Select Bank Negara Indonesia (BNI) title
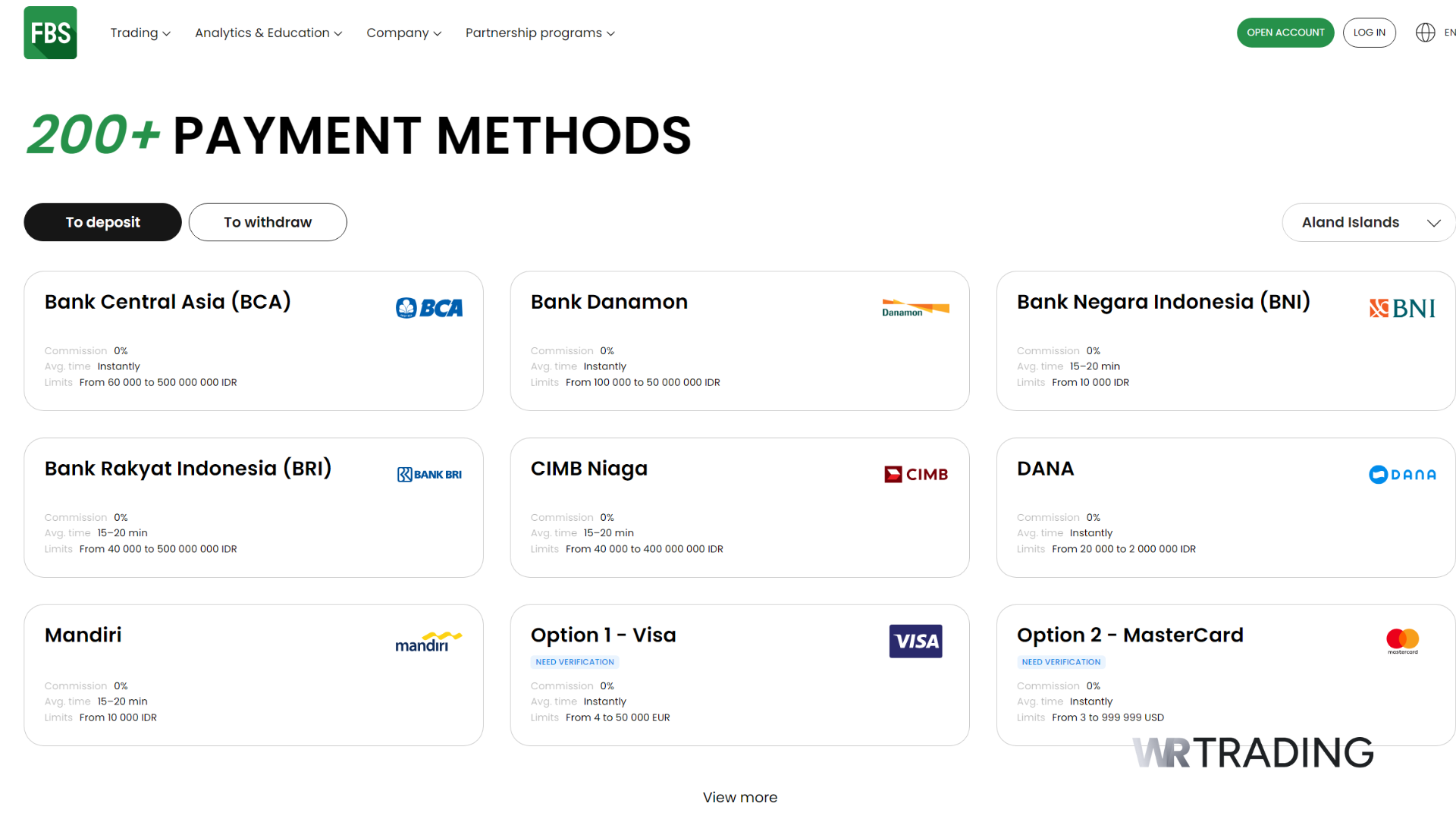Viewport: 1456px width, 819px height. point(1163,302)
